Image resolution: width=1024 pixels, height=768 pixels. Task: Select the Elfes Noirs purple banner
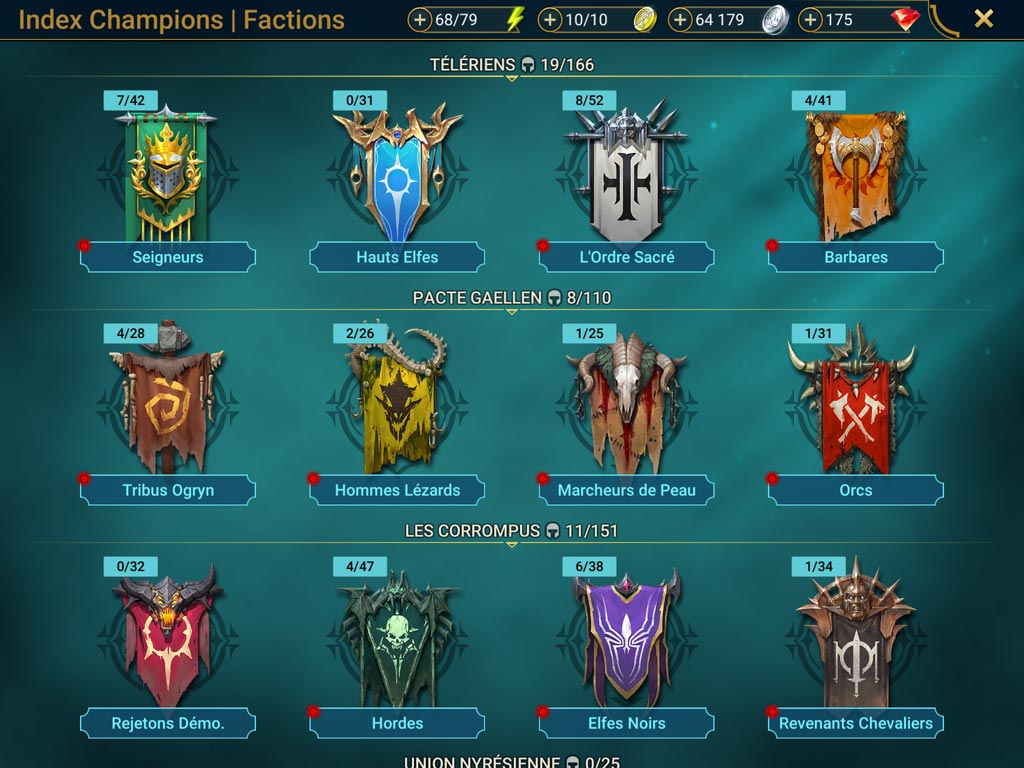pyautogui.click(x=626, y=636)
